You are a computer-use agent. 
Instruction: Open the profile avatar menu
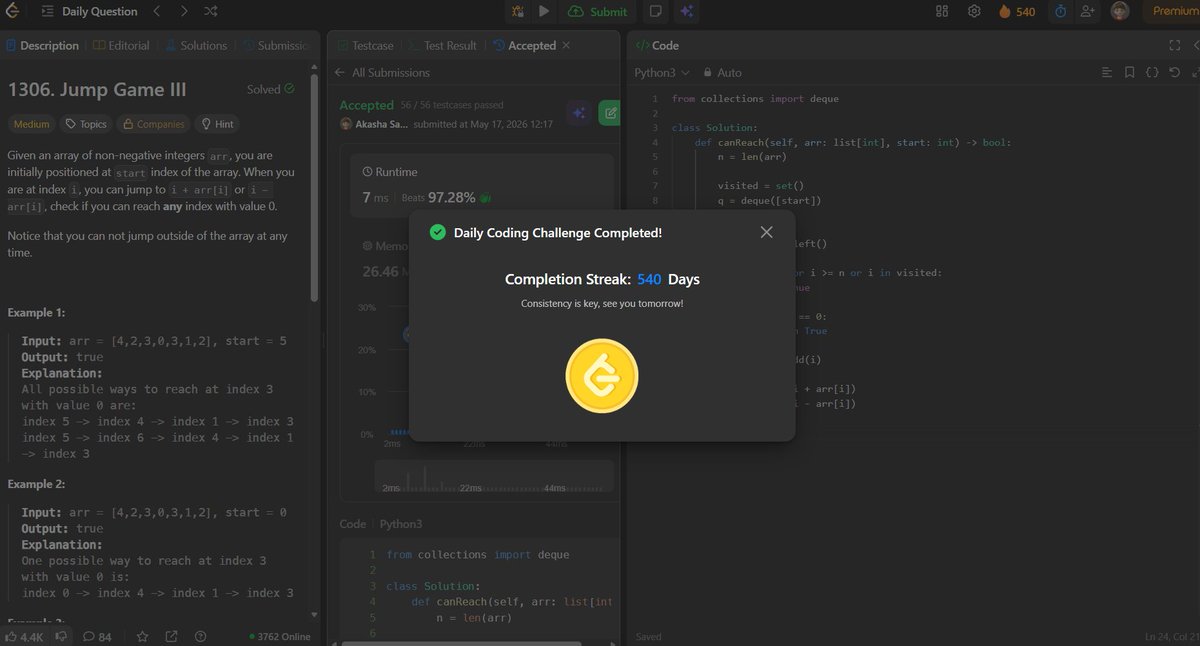tap(1120, 11)
